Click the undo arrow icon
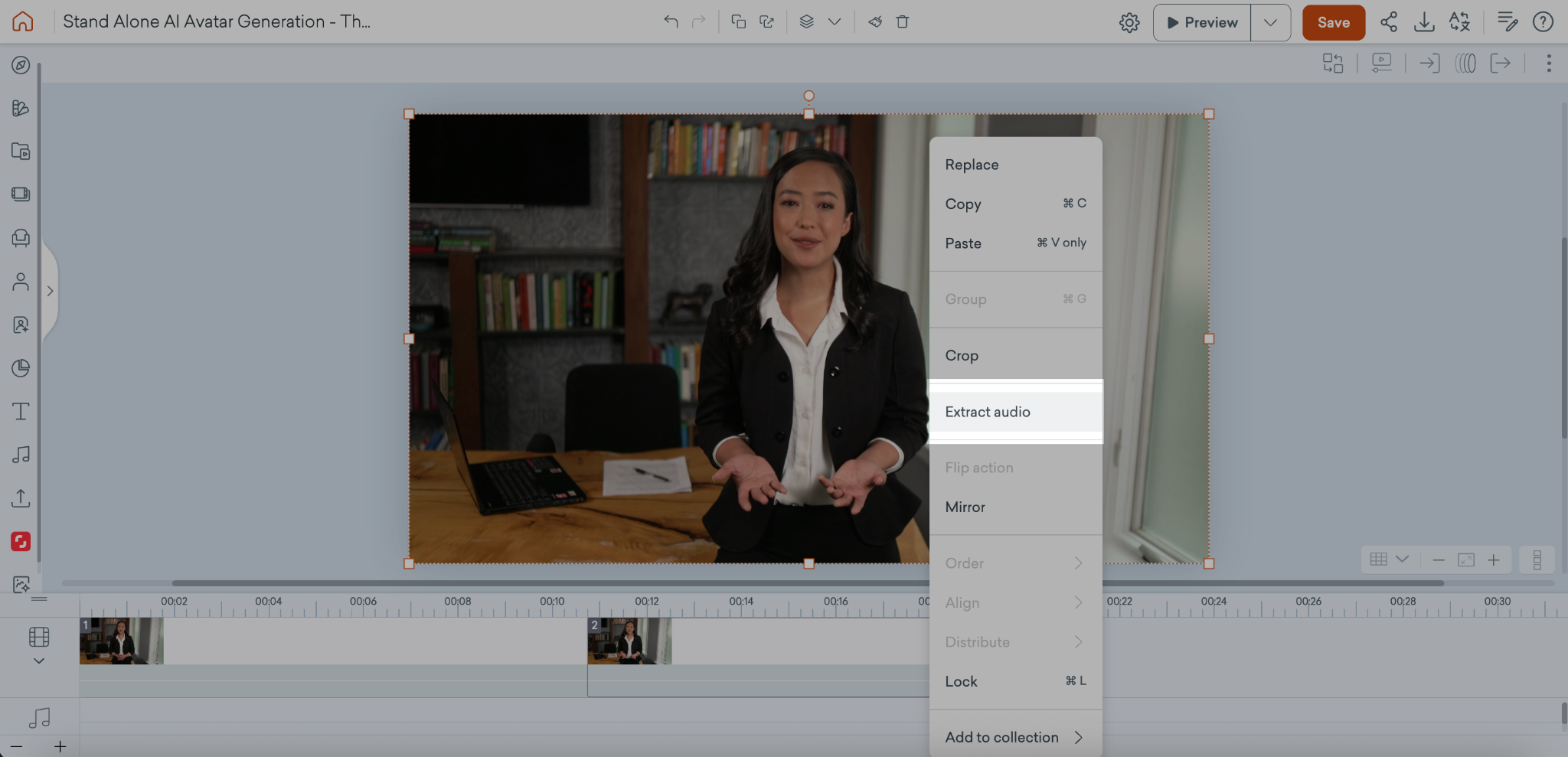This screenshot has height=757, width=1568. coord(671,21)
